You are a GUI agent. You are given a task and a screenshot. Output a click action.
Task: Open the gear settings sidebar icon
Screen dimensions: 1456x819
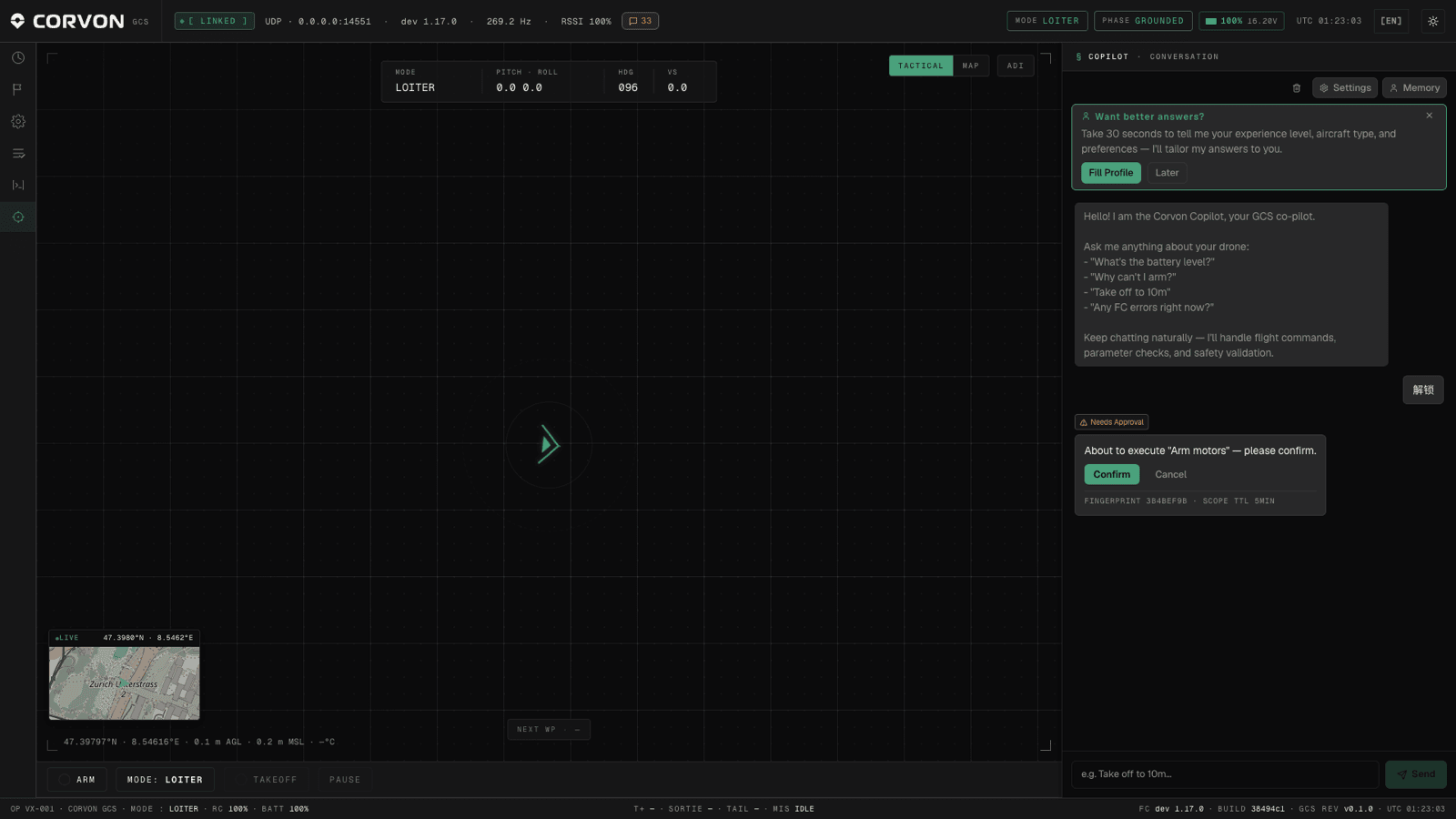[x=18, y=121]
